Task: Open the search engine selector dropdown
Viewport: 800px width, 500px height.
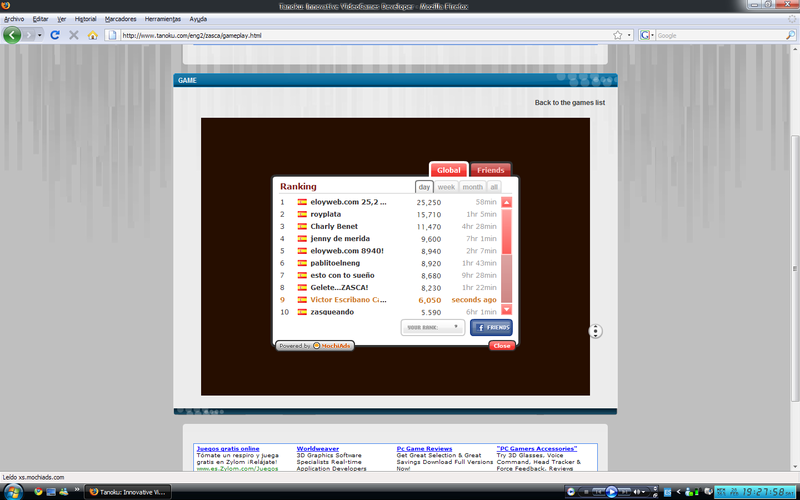Action: (648, 35)
